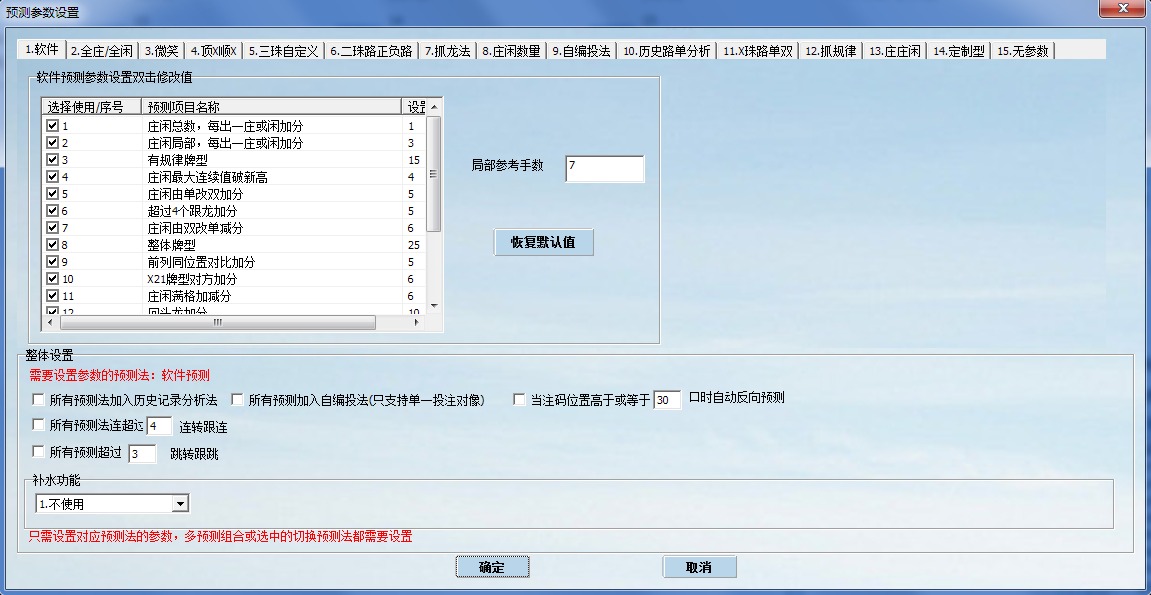Click the 取消 button
The width and height of the screenshot is (1151, 595).
[699, 567]
